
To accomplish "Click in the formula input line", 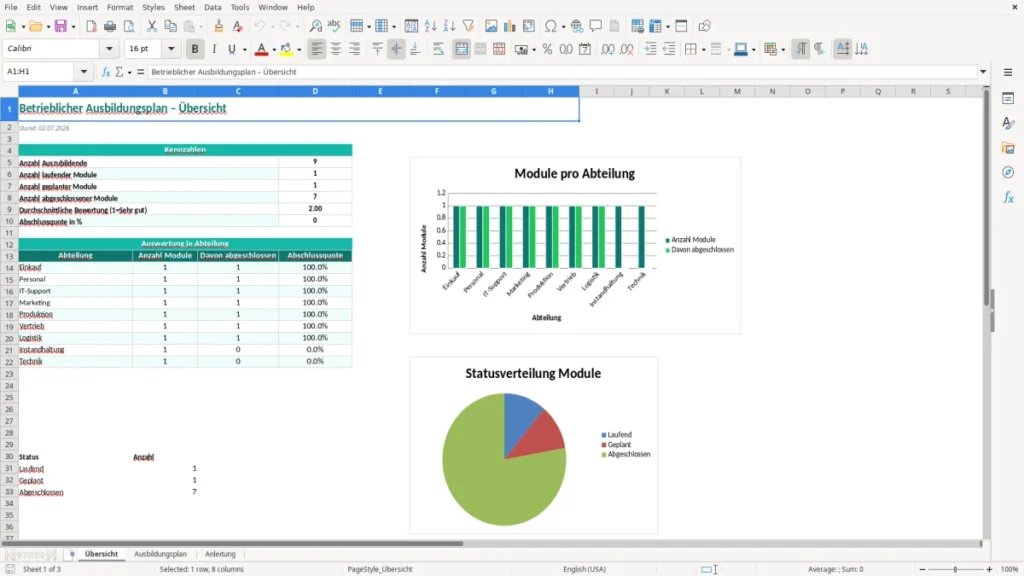I will [562, 72].
